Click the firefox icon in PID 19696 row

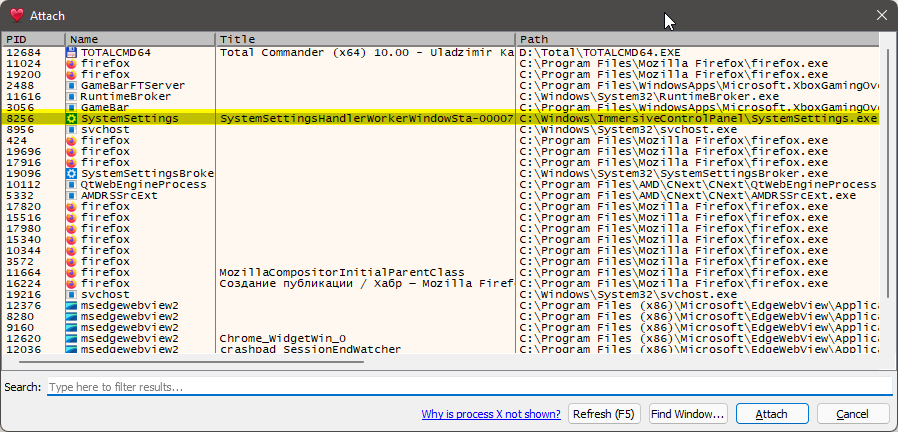click(72, 151)
